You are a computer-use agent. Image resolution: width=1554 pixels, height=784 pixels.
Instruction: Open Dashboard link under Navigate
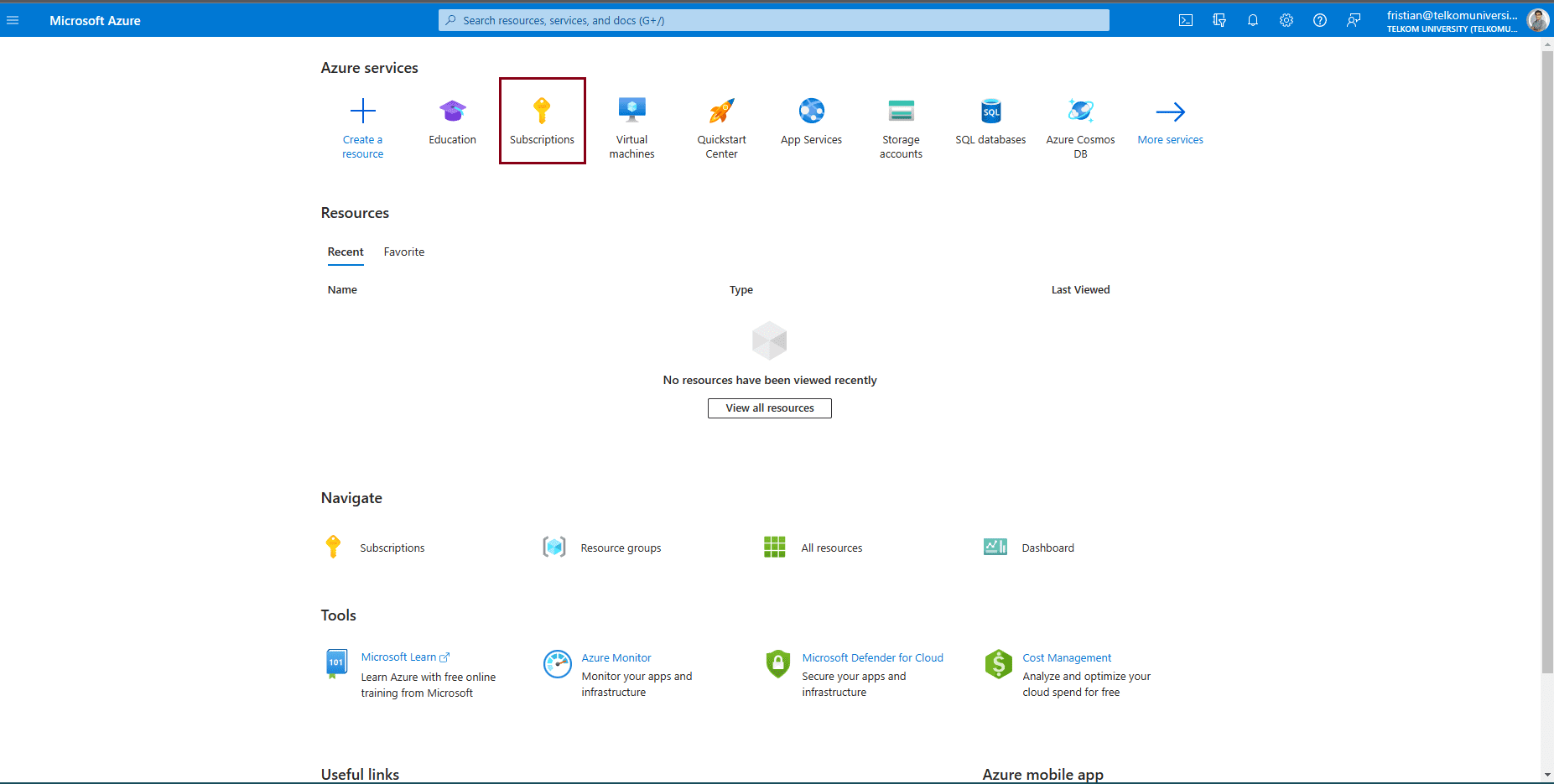click(x=1048, y=548)
